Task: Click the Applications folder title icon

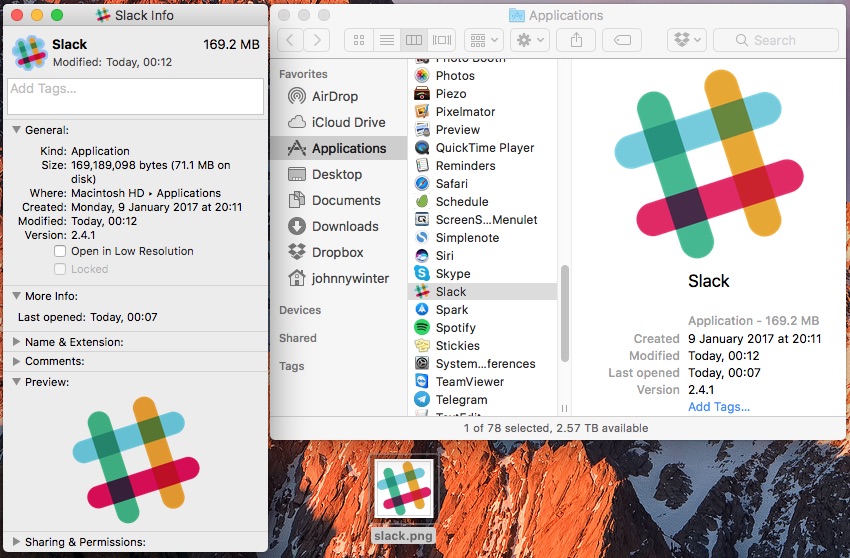Action: (517, 15)
